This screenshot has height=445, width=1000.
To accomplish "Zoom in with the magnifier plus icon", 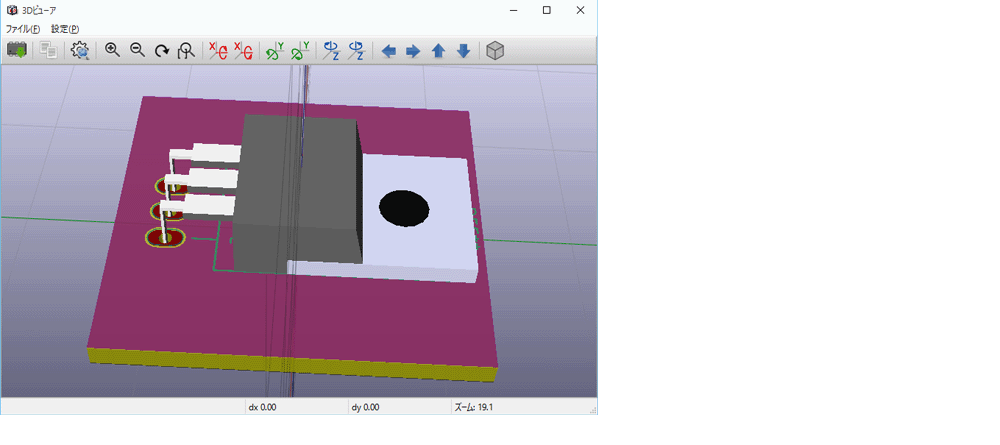I will [112, 51].
